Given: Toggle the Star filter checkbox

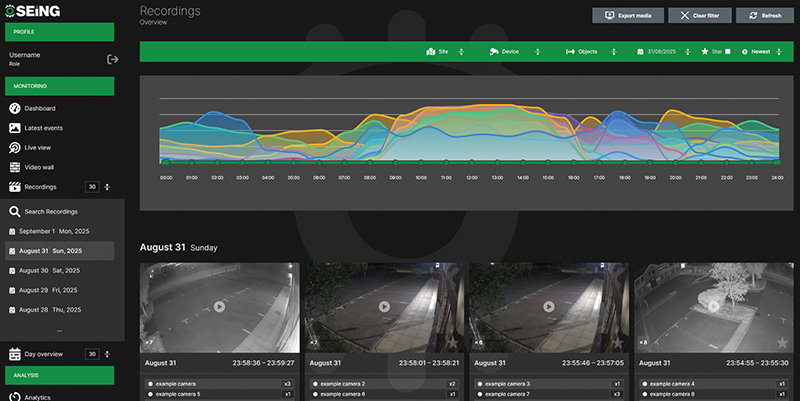Looking at the screenshot, I should click(728, 51).
